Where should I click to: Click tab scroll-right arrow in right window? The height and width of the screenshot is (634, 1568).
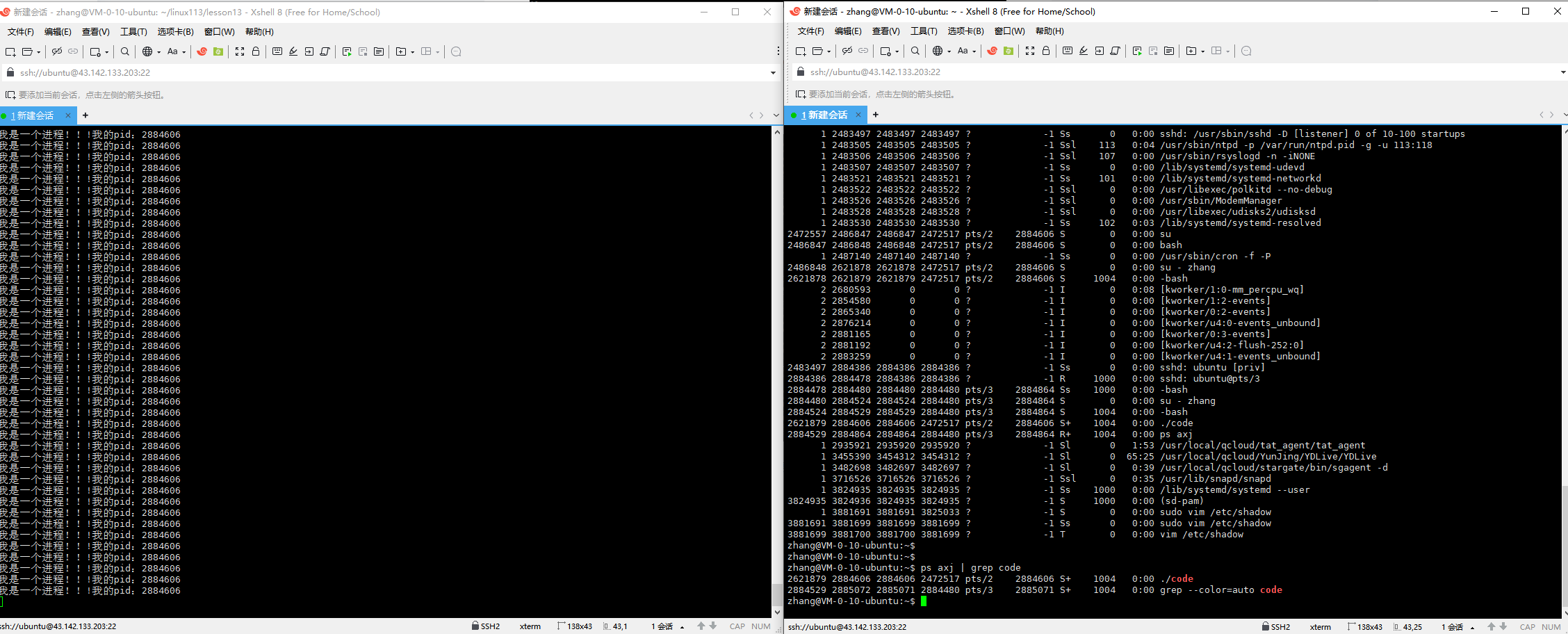click(x=1551, y=115)
